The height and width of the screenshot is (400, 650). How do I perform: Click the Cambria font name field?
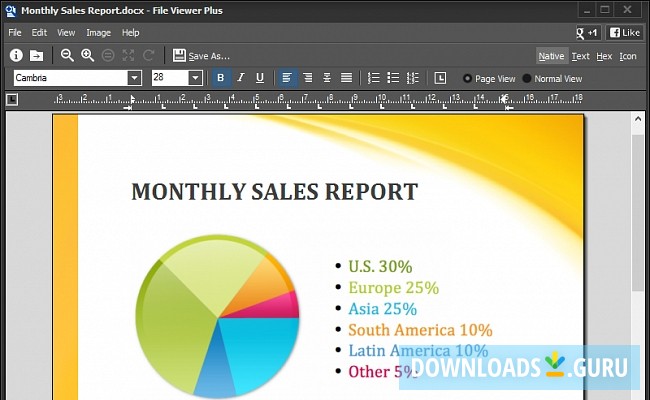pyautogui.click(x=70, y=78)
